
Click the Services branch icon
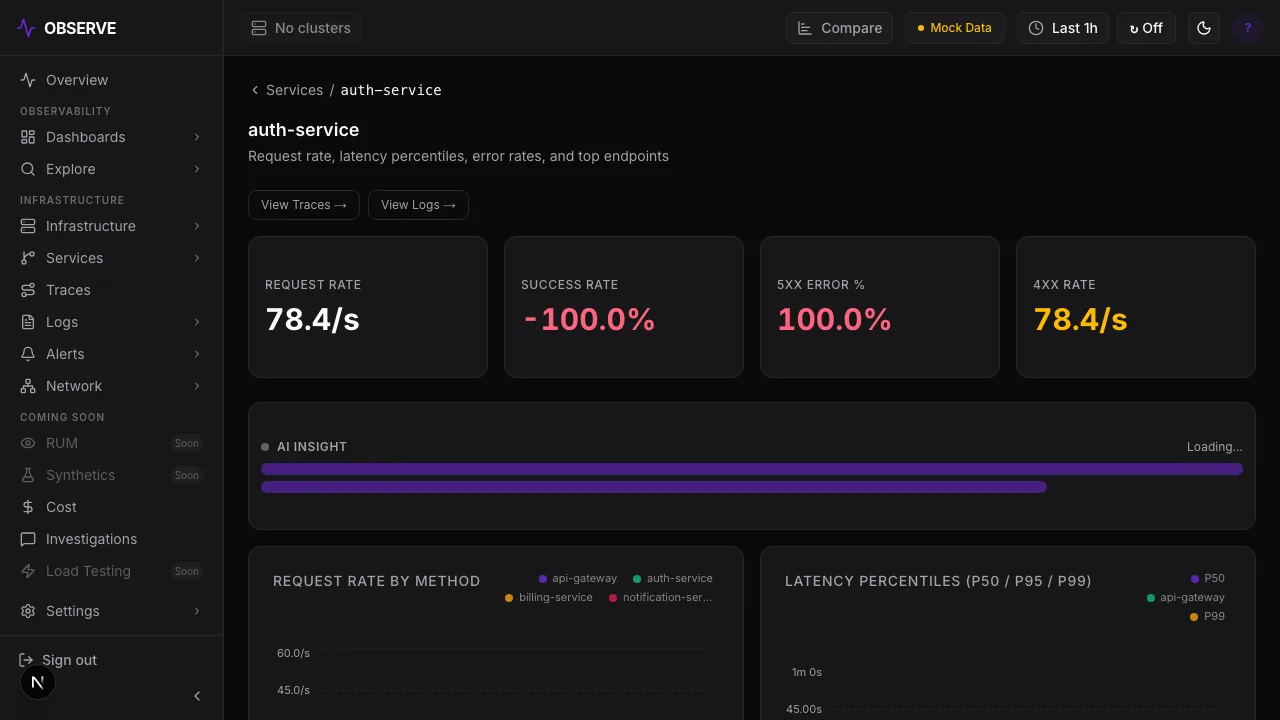coord(28,258)
